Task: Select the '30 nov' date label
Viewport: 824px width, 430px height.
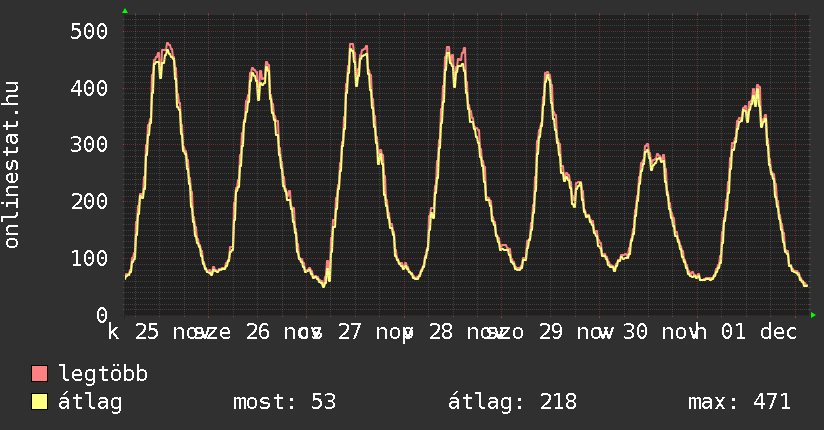Action: coord(660,332)
